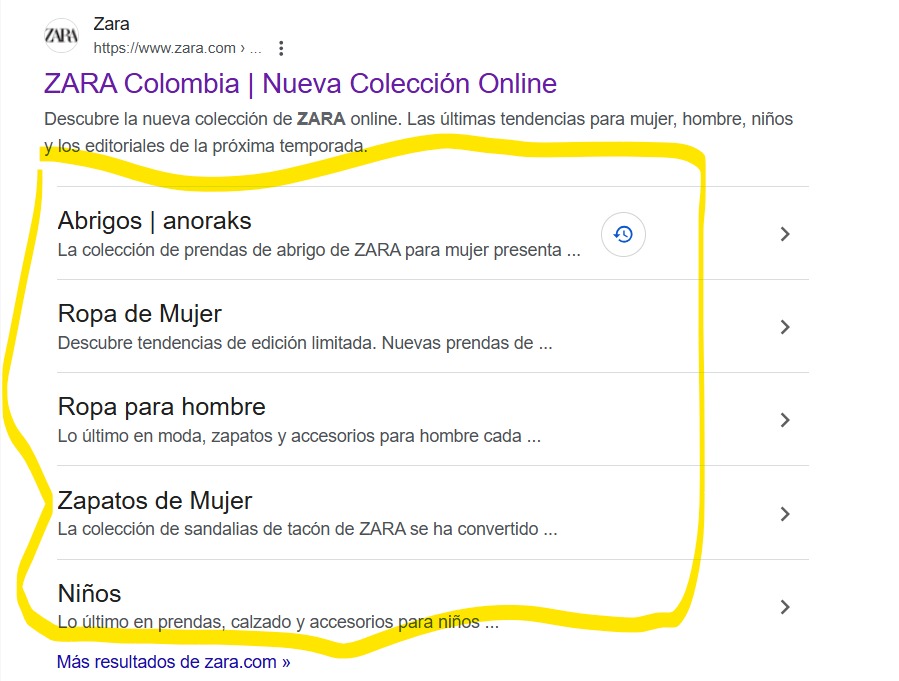Expand the Ropa para hombre chevron arrow
The width and height of the screenshot is (899, 681).
click(785, 420)
